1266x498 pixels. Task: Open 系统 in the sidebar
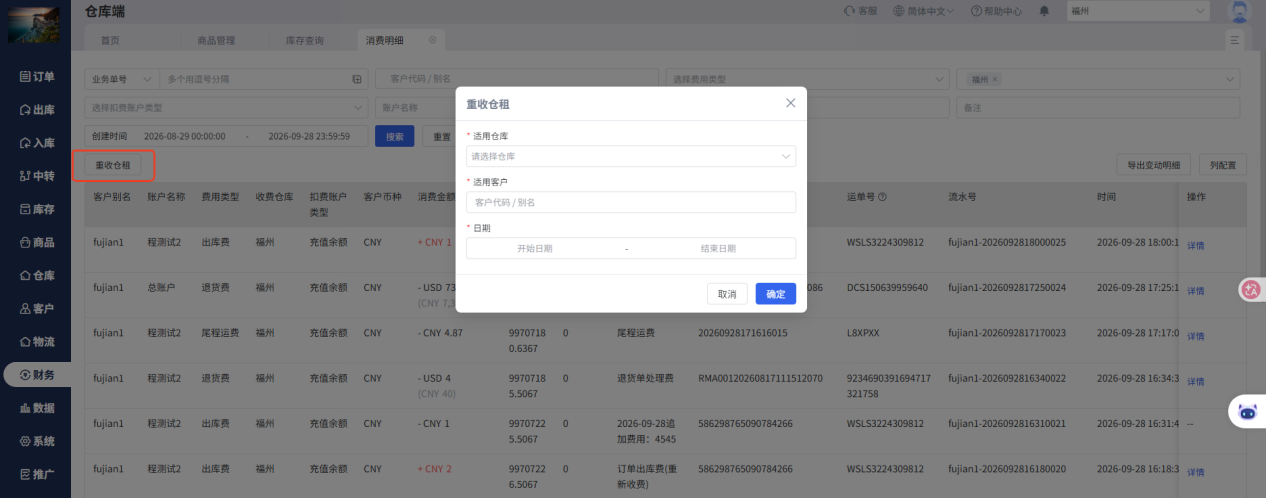pos(36,441)
